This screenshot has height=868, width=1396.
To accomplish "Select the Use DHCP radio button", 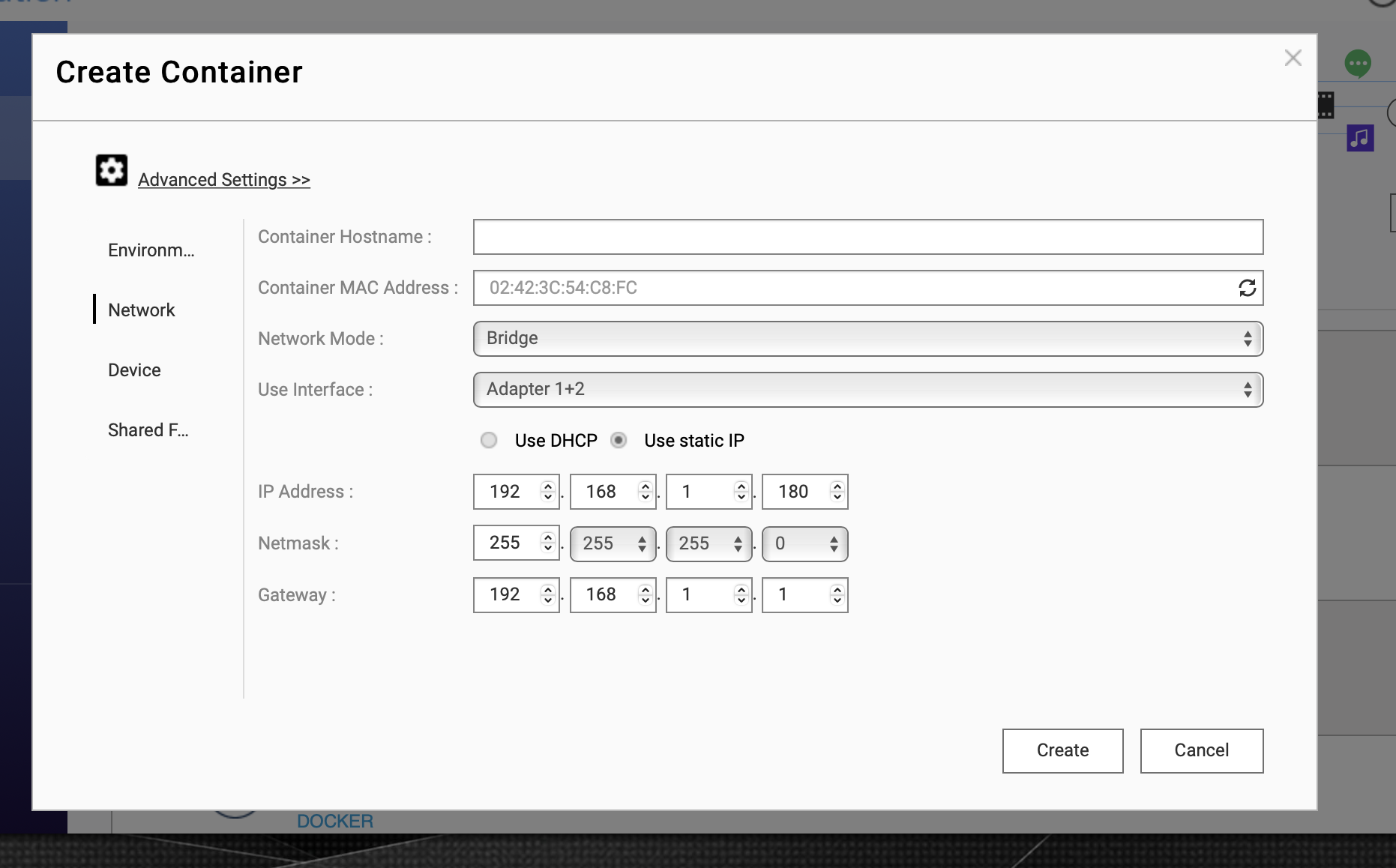I will (489, 440).
